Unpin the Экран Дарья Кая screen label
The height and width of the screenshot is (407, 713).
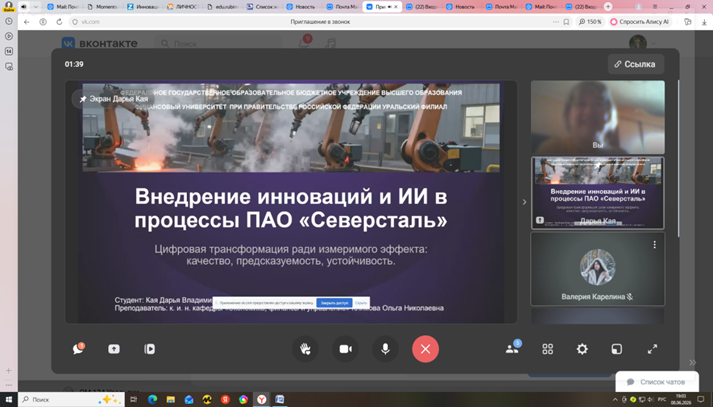point(83,99)
